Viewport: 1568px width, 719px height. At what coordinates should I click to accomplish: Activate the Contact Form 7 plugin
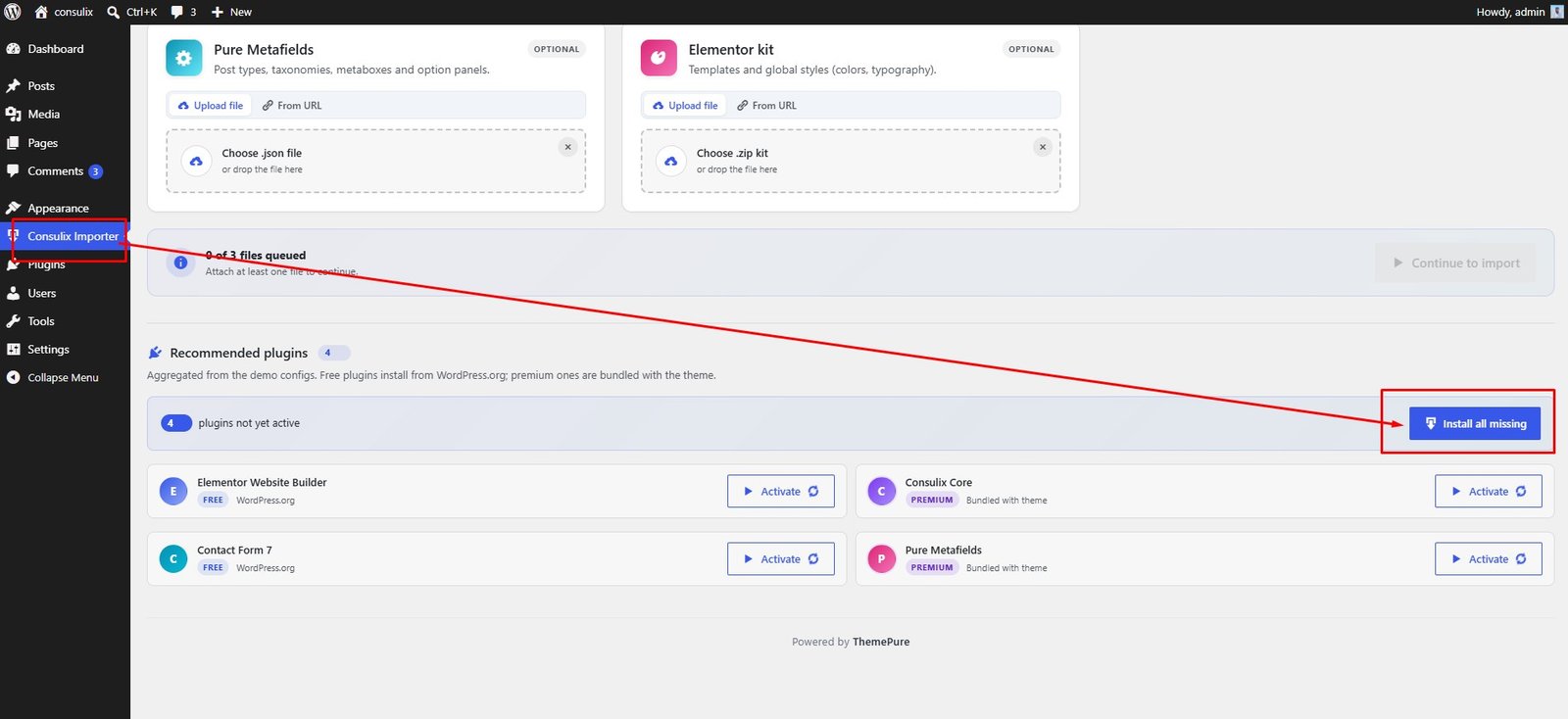[x=780, y=559]
